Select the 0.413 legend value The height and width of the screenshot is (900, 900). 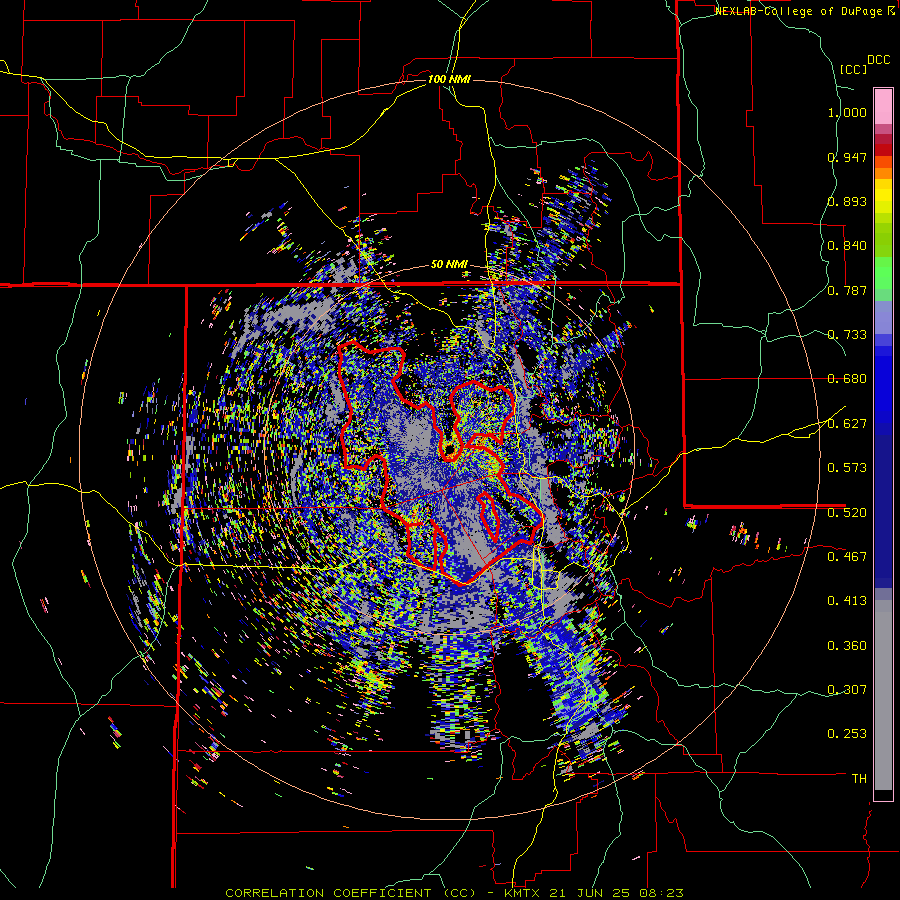847,601
